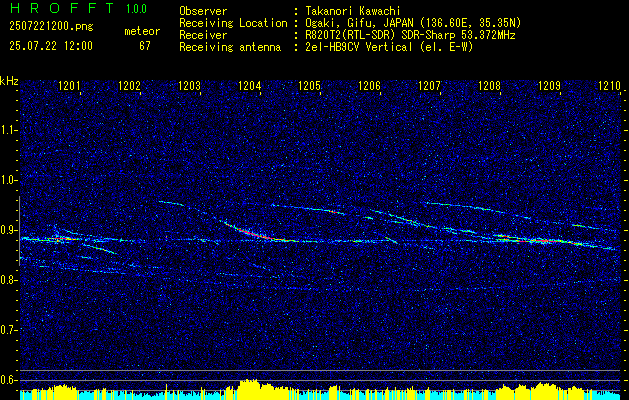
Task: Click the 1201 time marker
Action: point(69,86)
